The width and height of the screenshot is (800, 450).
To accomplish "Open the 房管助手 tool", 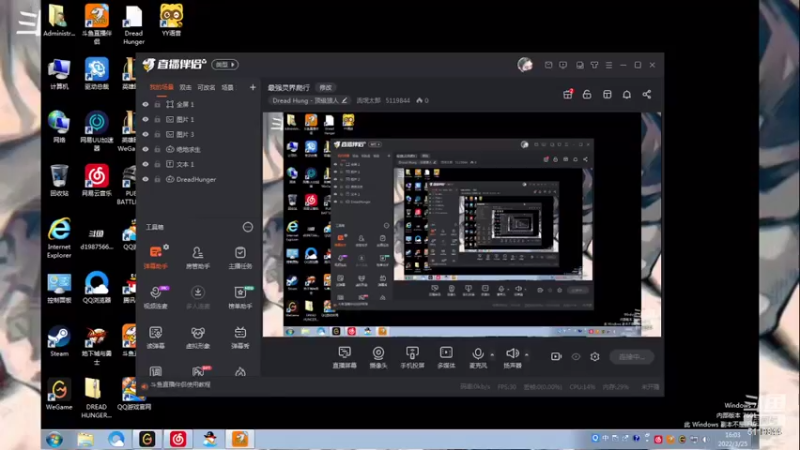I will click(x=197, y=257).
